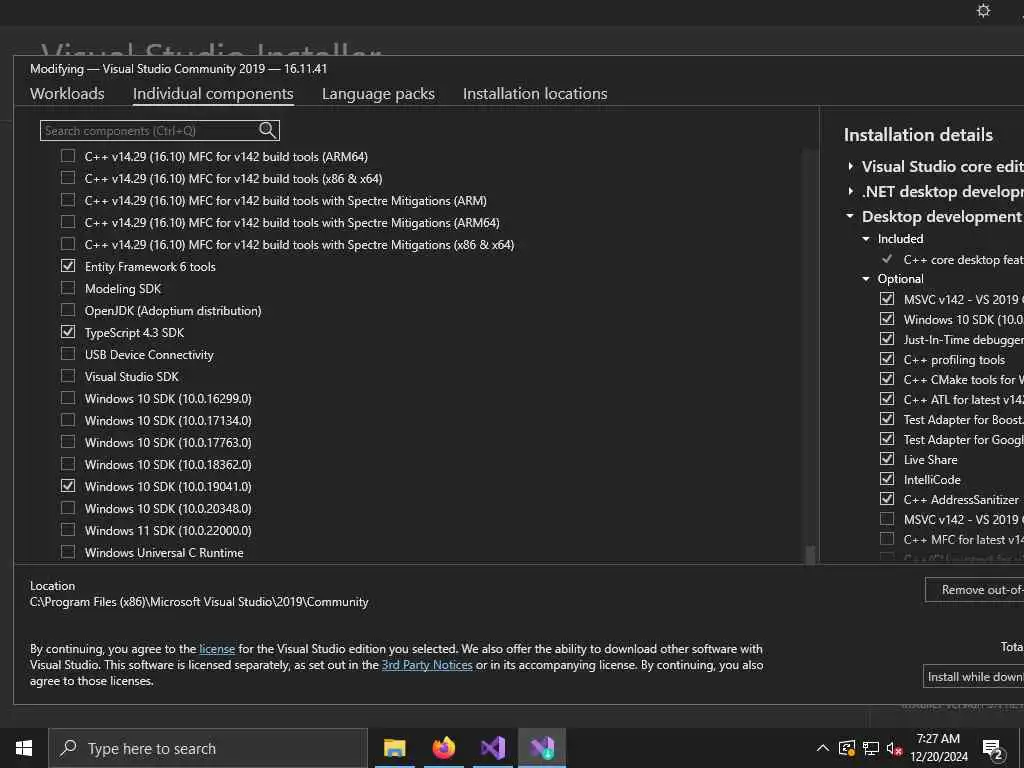Click the security warning tray icon
The height and width of the screenshot is (768, 1024).
pos(847,748)
